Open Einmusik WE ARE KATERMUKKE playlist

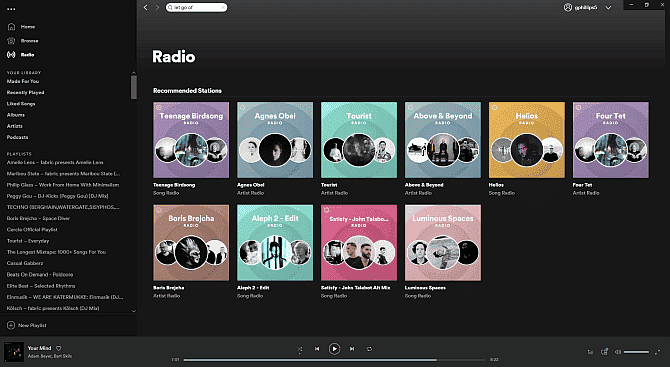[65, 297]
